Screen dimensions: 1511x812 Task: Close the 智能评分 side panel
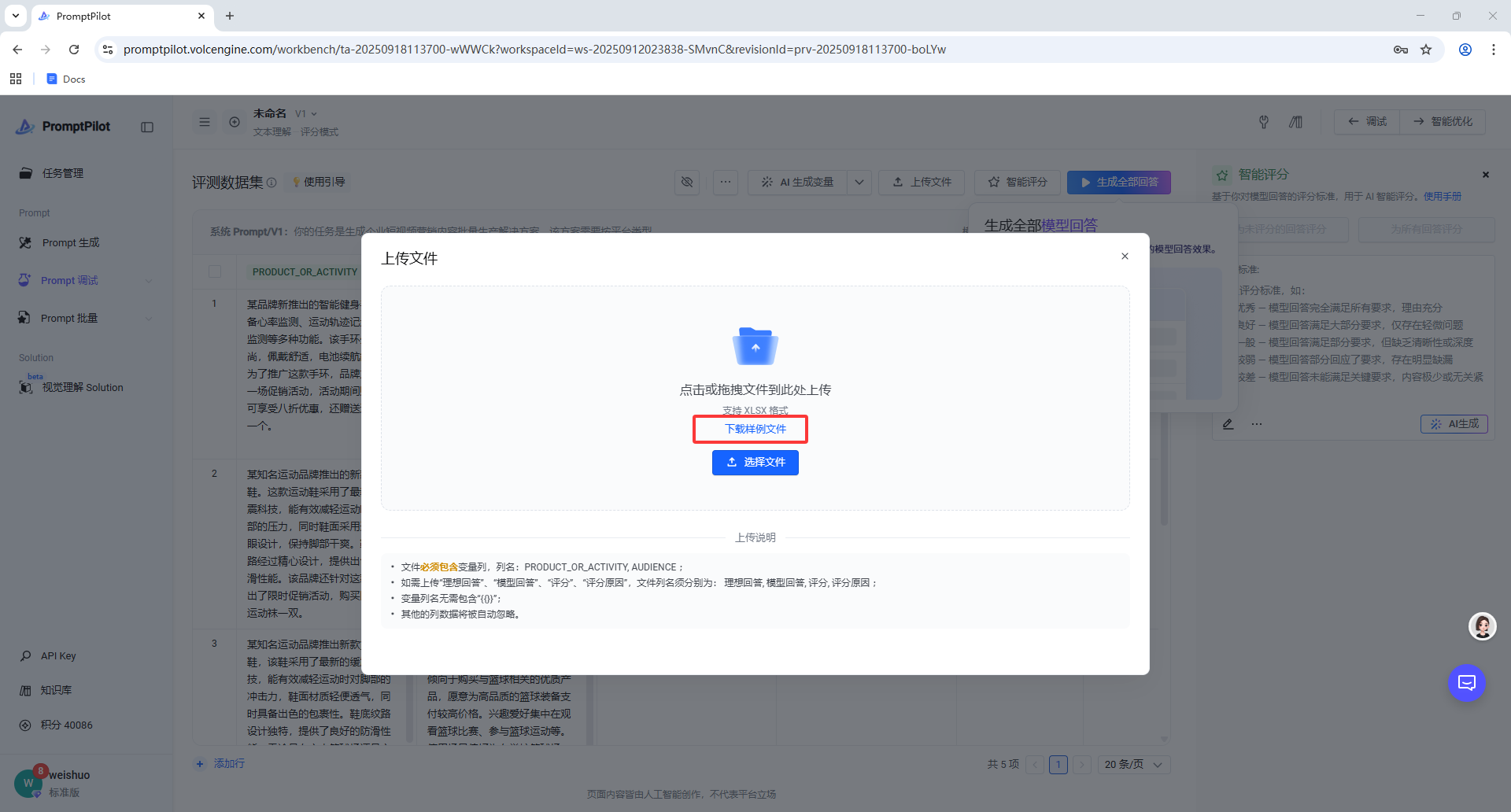(1486, 175)
